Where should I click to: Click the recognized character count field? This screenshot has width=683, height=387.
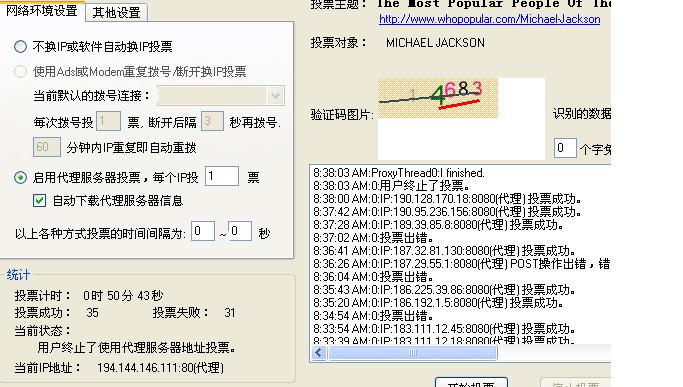click(565, 148)
